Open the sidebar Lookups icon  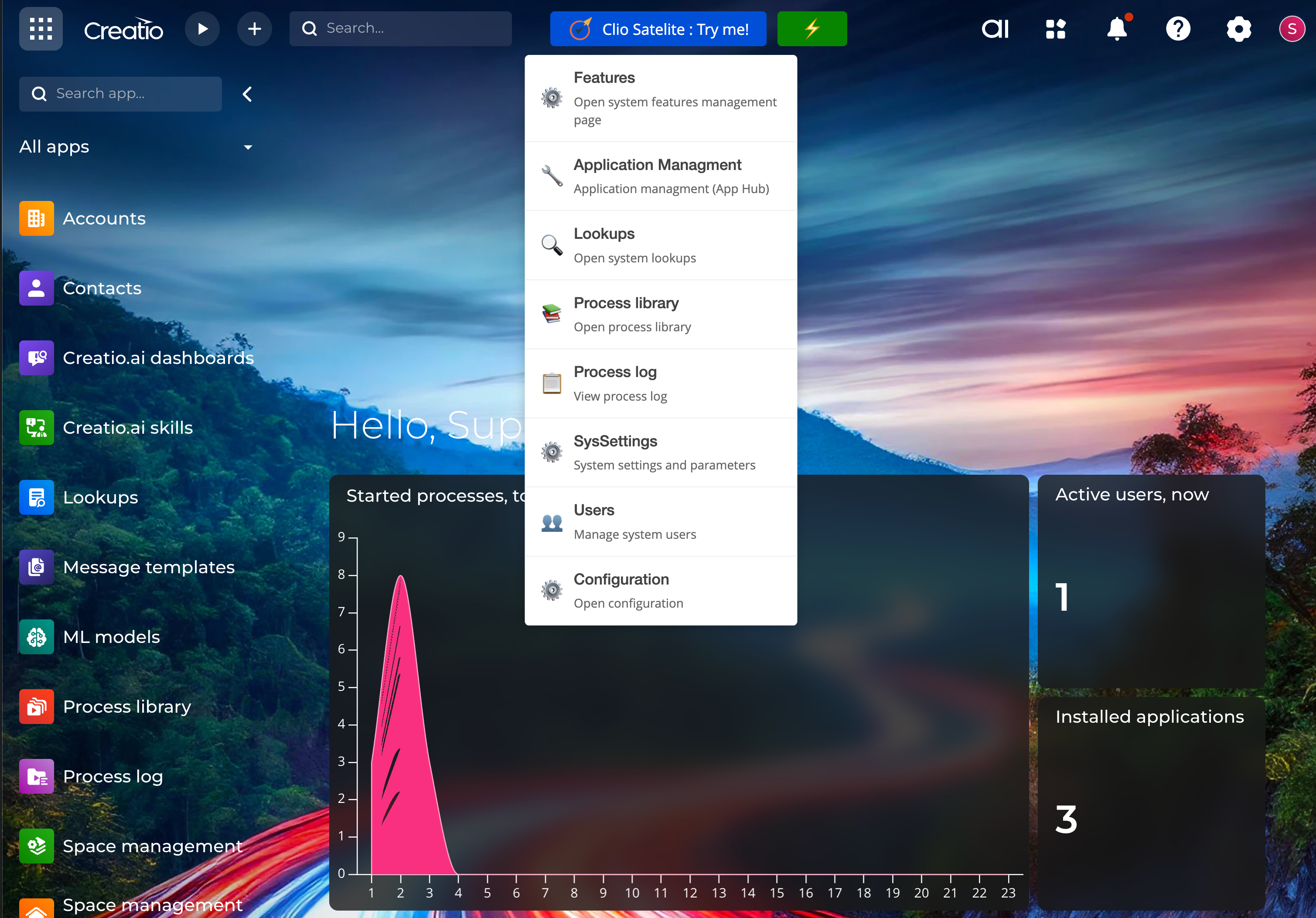coord(37,497)
